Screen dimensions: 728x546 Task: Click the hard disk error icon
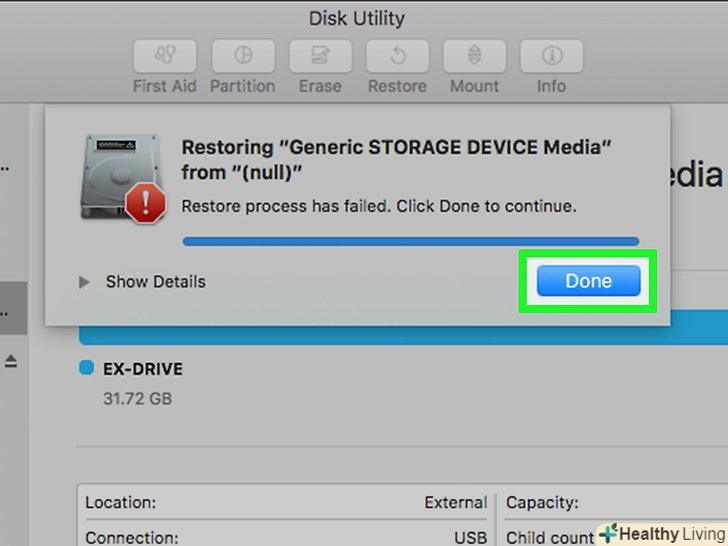[x=116, y=178]
